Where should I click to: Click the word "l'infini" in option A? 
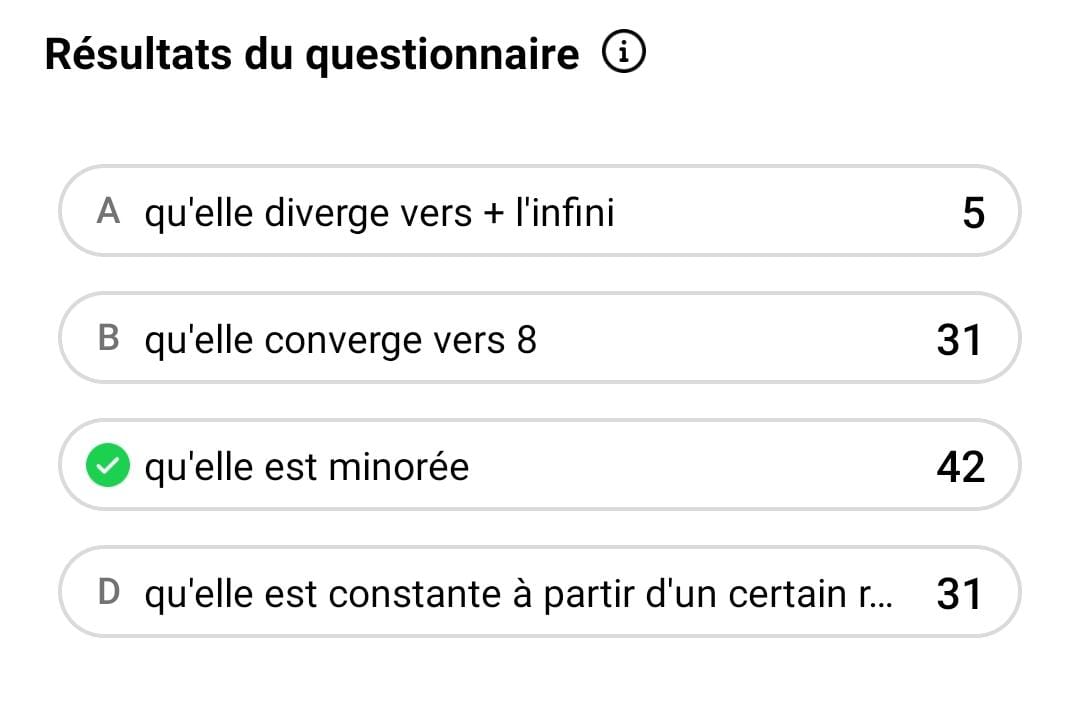pos(565,211)
